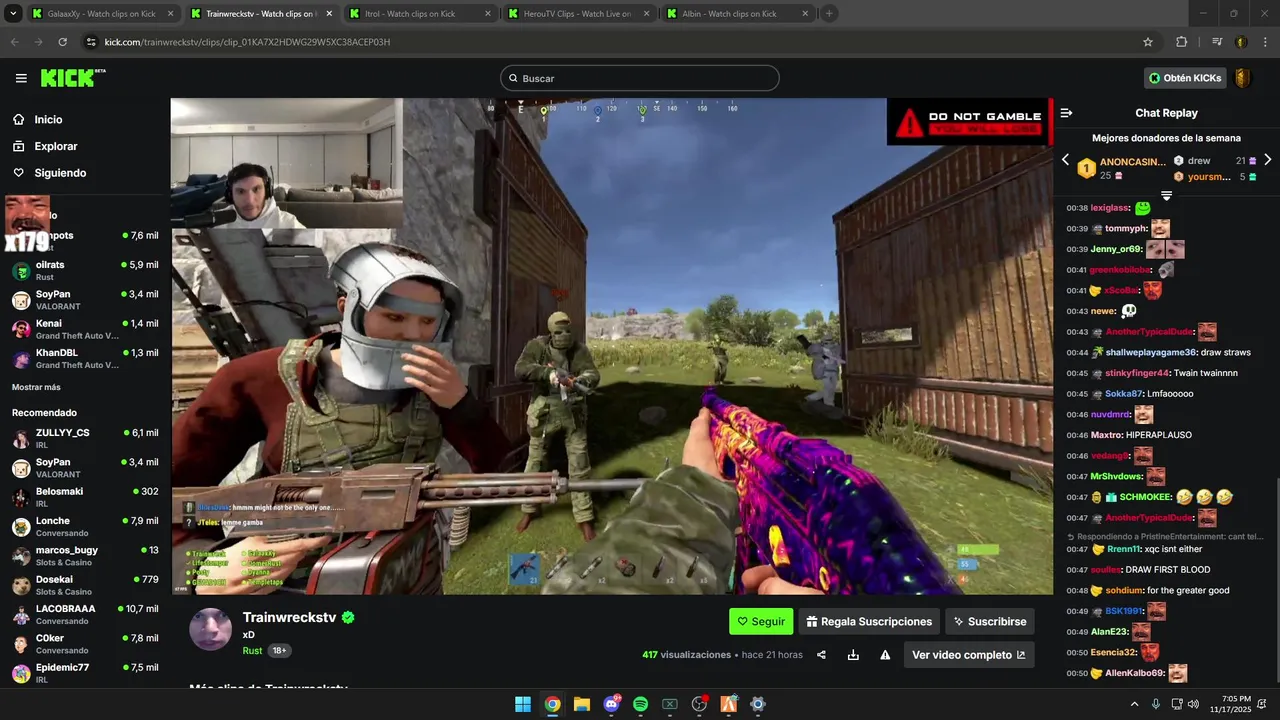This screenshot has width=1280, height=720.
Task: Open LACOBRAAA recommended channel
Action: click(85, 614)
